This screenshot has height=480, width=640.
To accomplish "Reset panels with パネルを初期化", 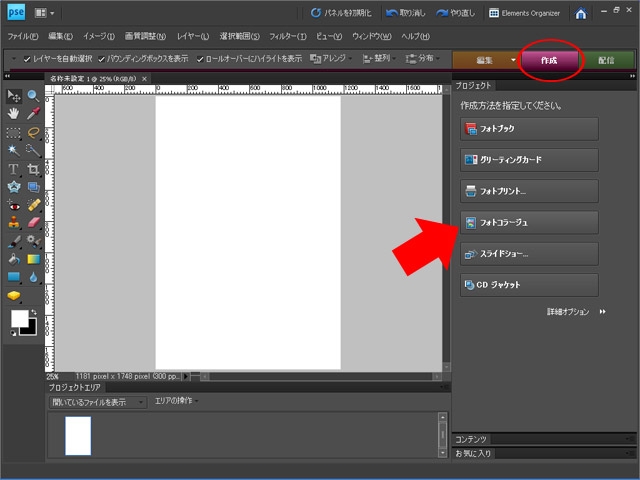I will point(341,13).
